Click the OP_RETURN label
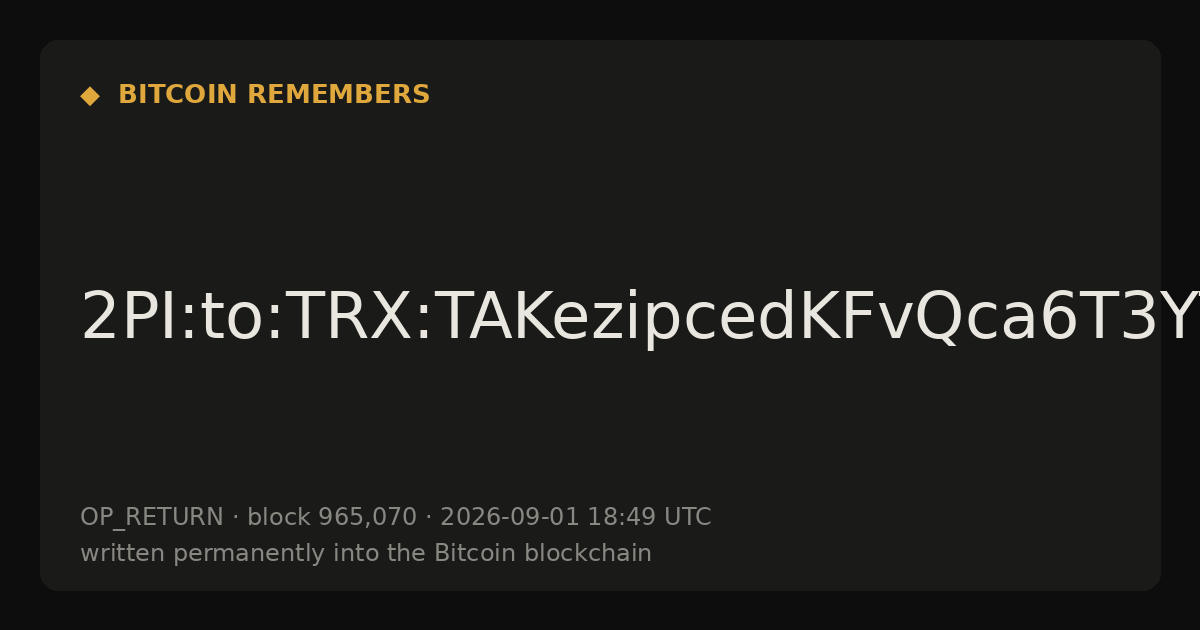The image size is (1200, 630). click(x=152, y=518)
